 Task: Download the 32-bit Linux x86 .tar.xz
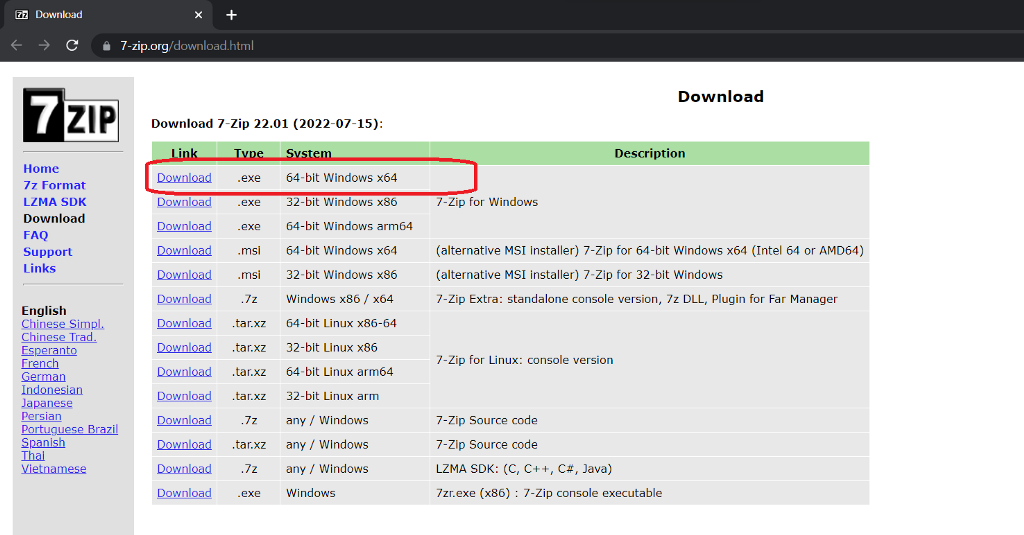[x=184, y=348]
